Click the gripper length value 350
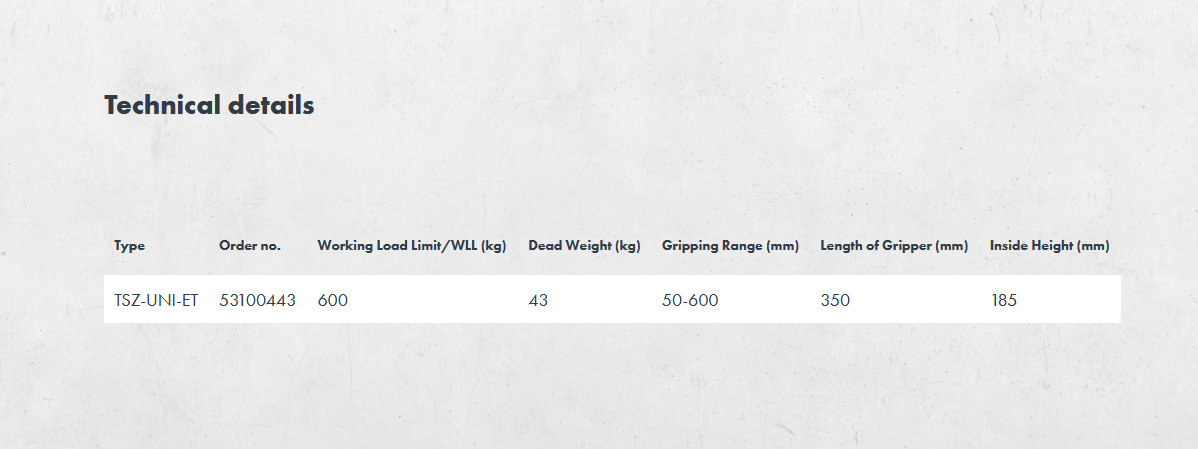This screenshot has width=1198, height=449. (835, 300)
